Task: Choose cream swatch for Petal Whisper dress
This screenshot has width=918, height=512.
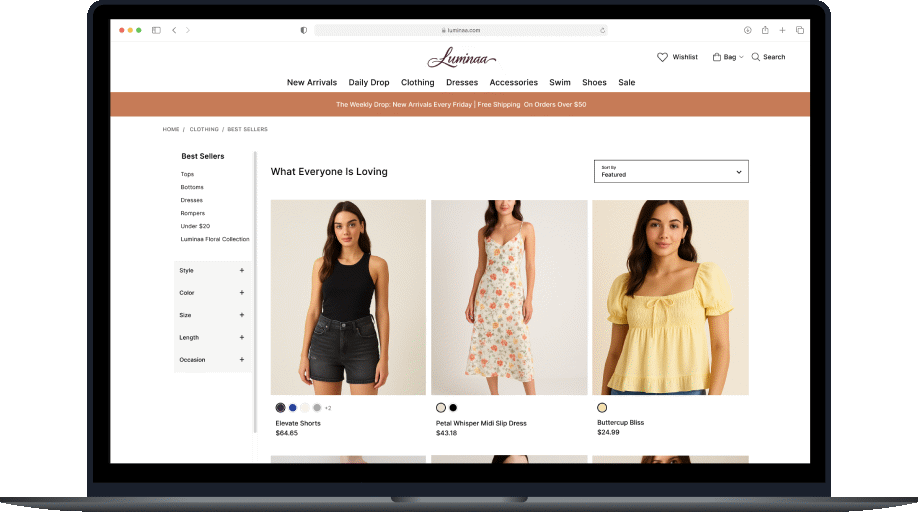Action: [x=441, y=408]
